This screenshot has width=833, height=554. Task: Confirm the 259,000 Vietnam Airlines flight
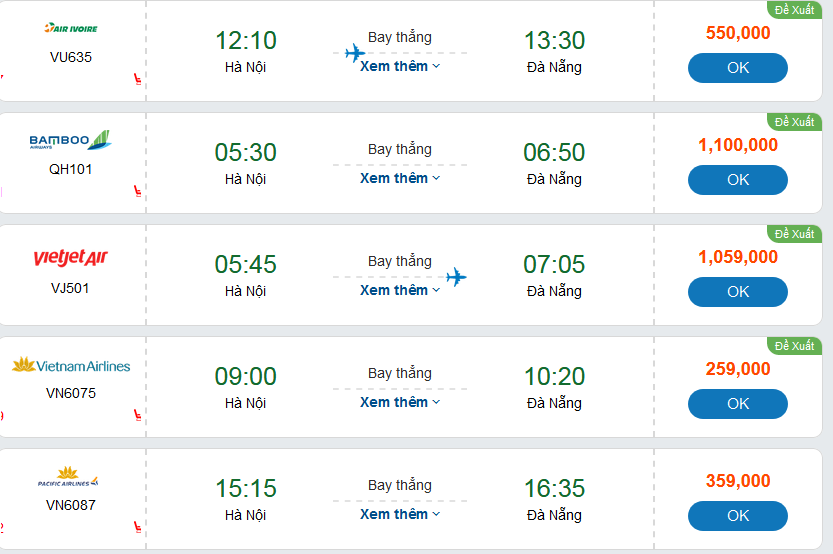click(737, 404)
